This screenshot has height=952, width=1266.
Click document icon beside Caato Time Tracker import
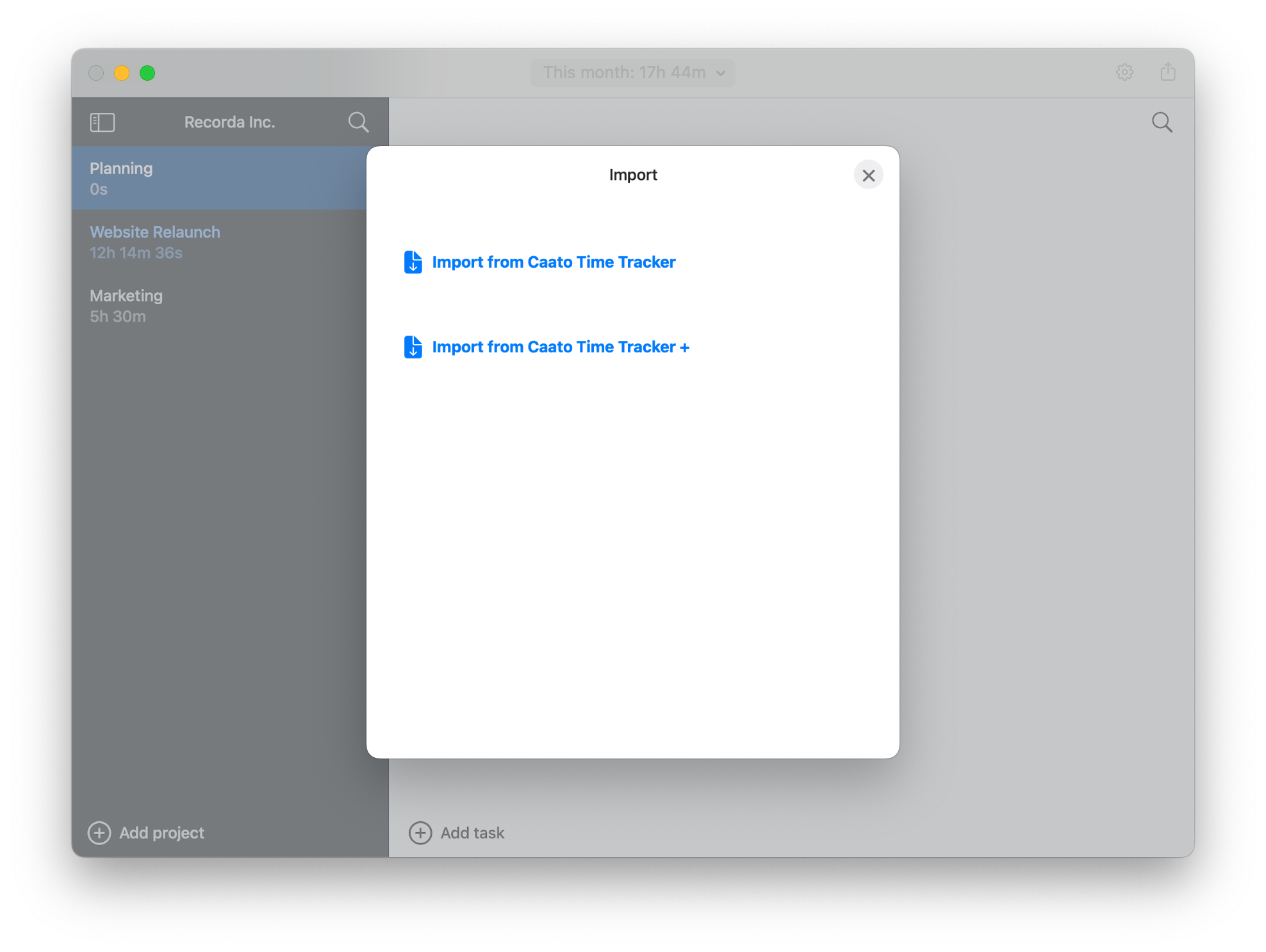(413, 262)
